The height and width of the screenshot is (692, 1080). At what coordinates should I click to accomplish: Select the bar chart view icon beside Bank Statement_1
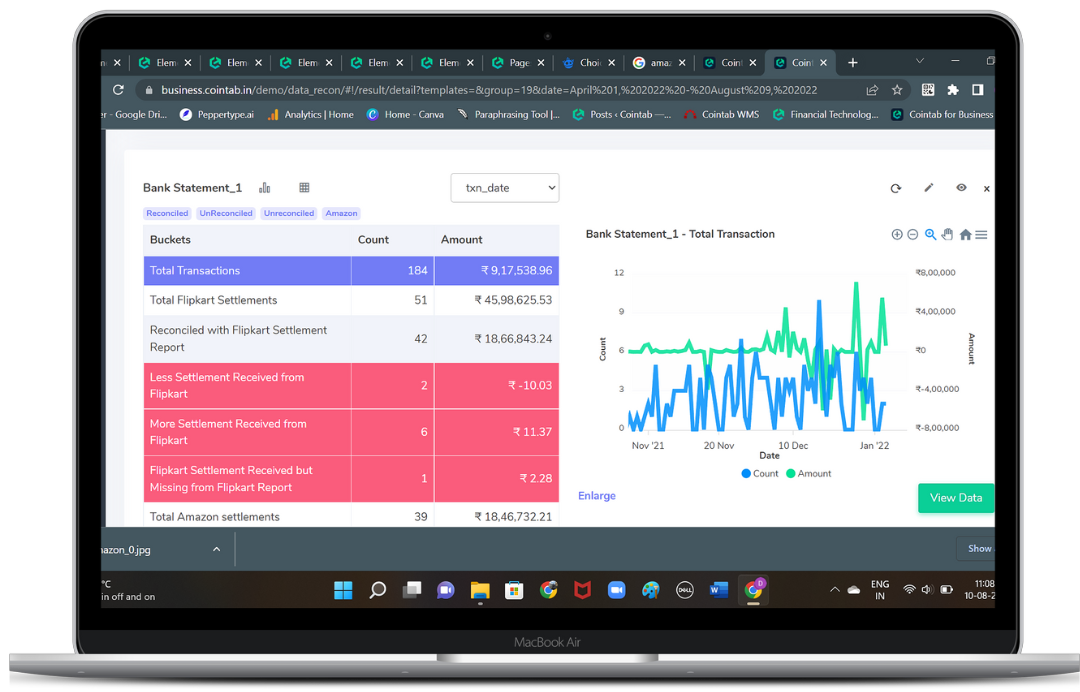tap(265, 187)
